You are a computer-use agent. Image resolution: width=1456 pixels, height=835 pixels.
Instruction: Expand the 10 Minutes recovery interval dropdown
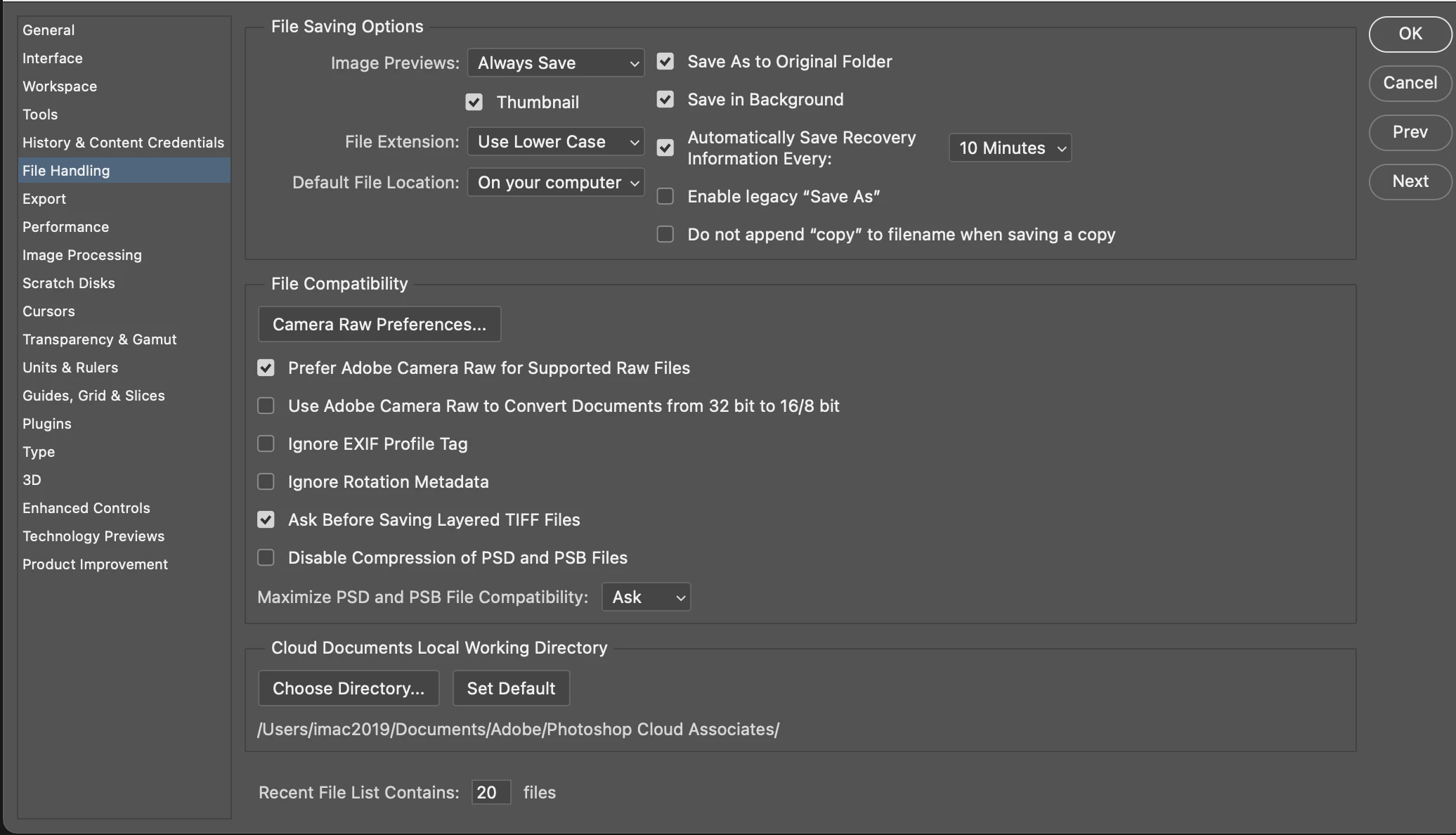click(1009, 148)
